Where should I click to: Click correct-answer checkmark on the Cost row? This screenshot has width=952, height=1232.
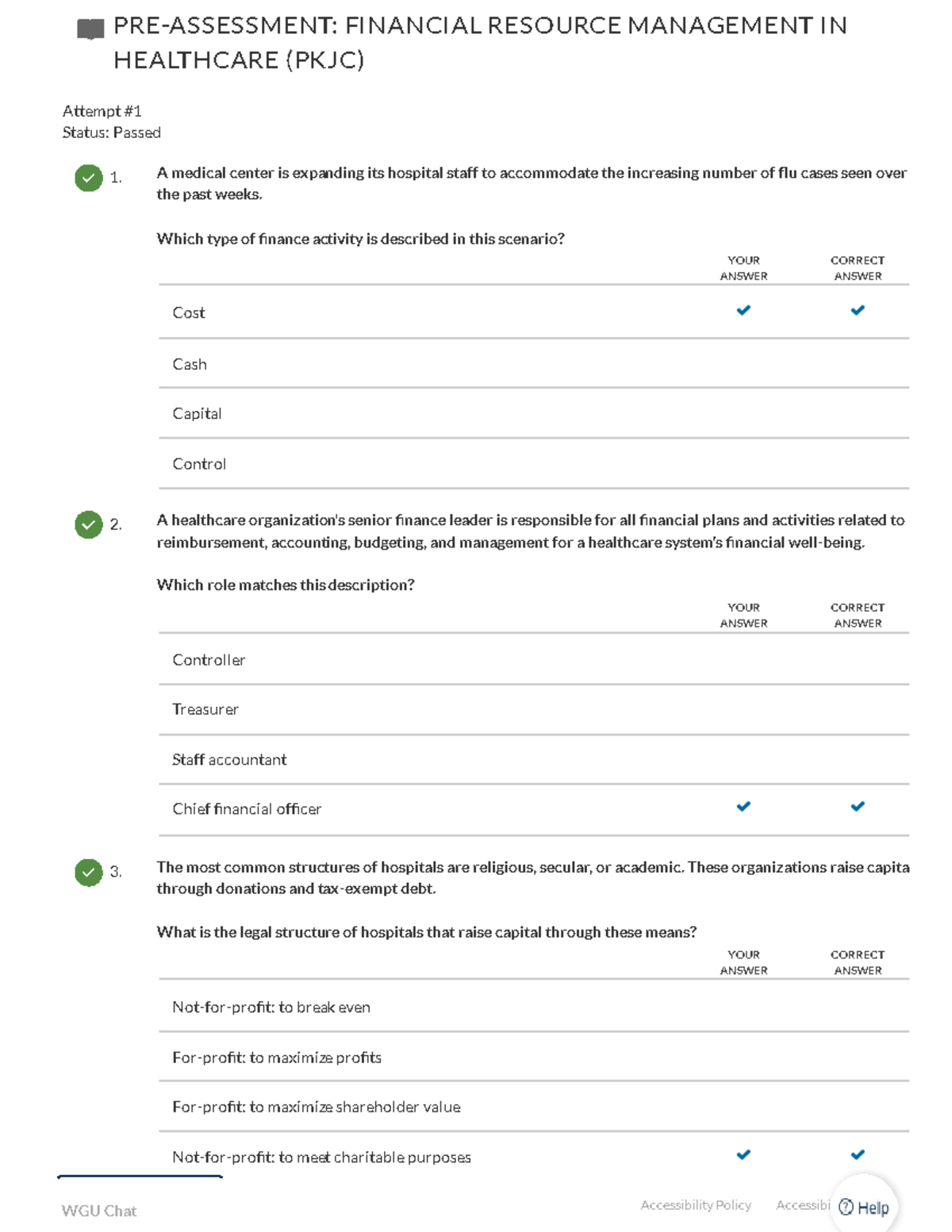858,310
